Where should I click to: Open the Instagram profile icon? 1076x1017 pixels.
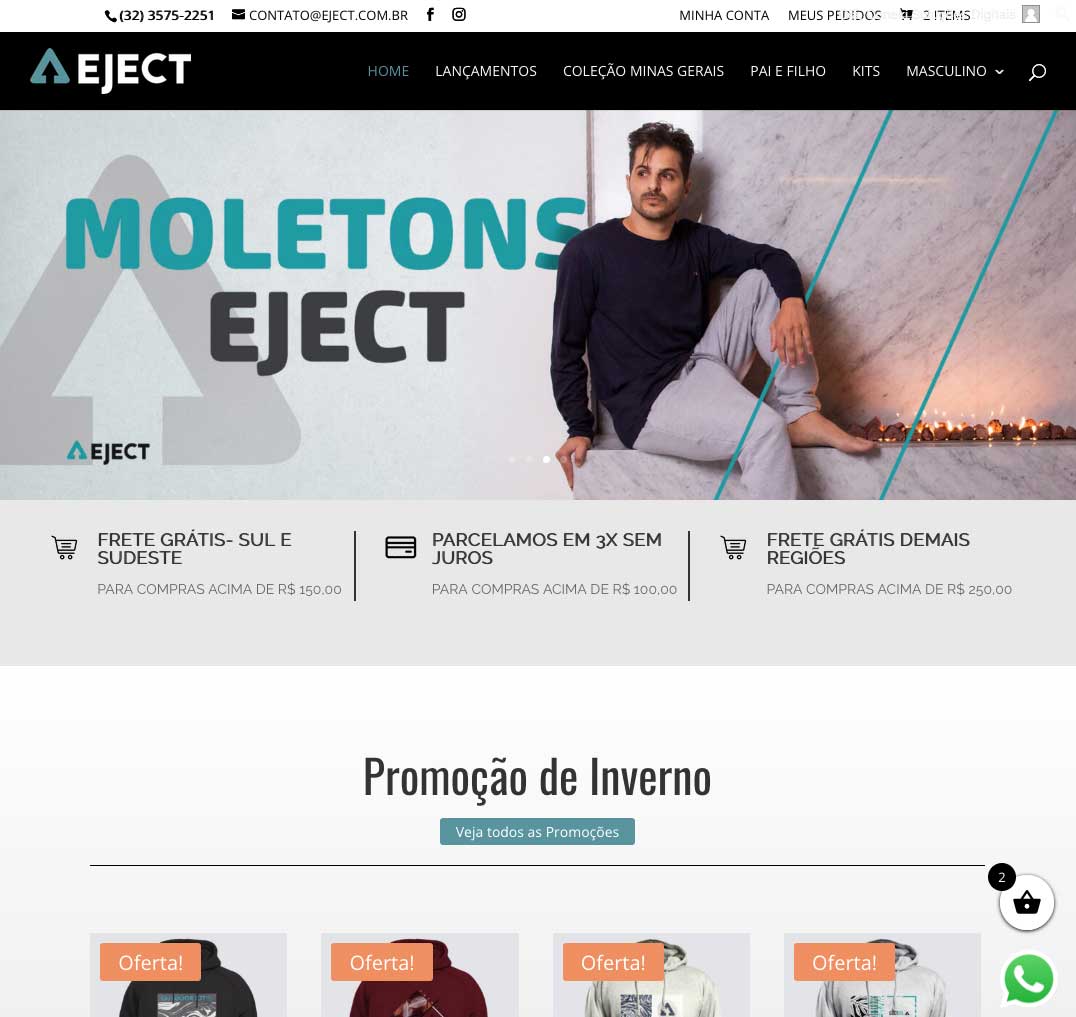click(x=459, y=14)
